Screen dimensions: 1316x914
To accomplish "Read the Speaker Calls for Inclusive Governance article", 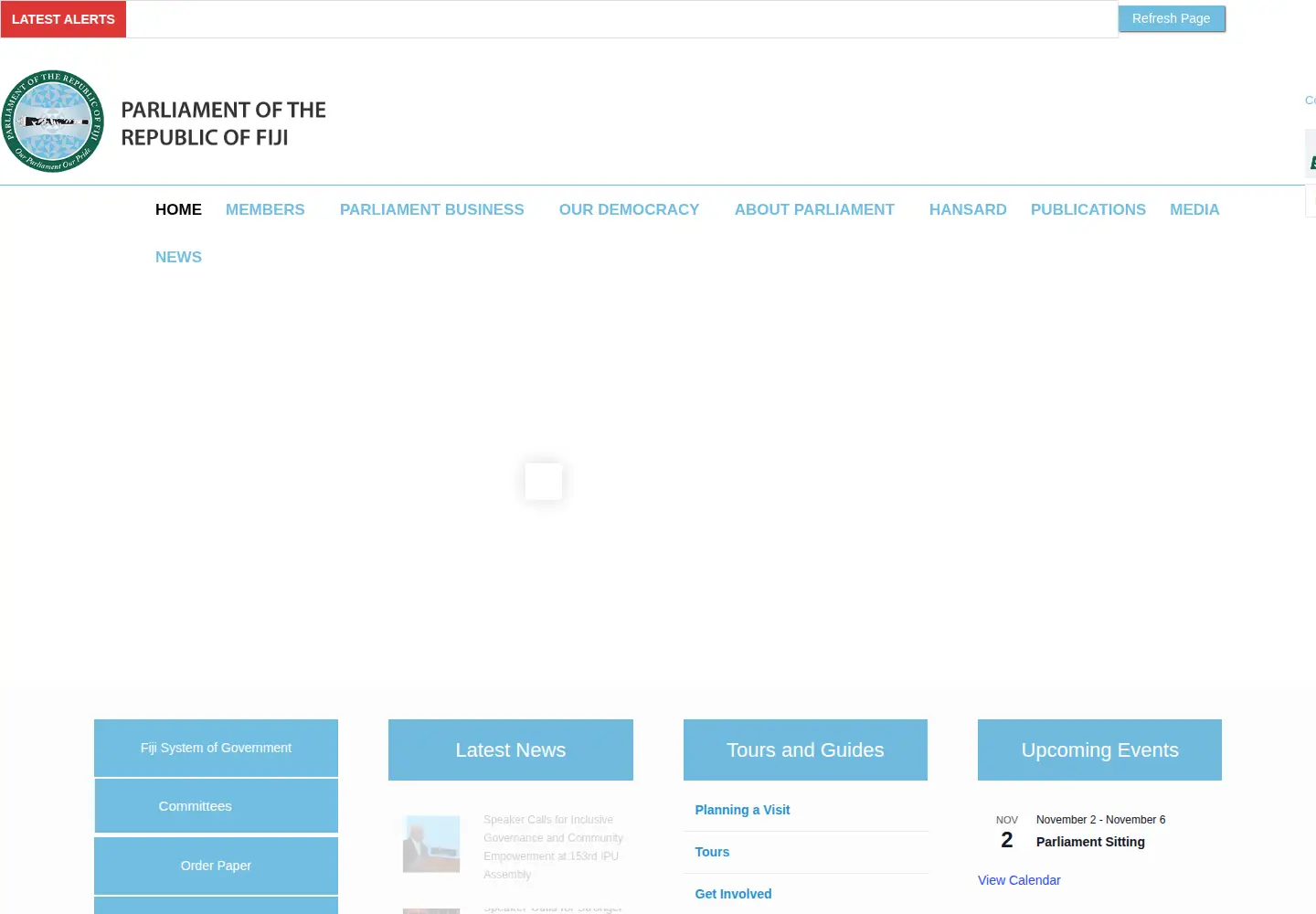I will 553,847.
